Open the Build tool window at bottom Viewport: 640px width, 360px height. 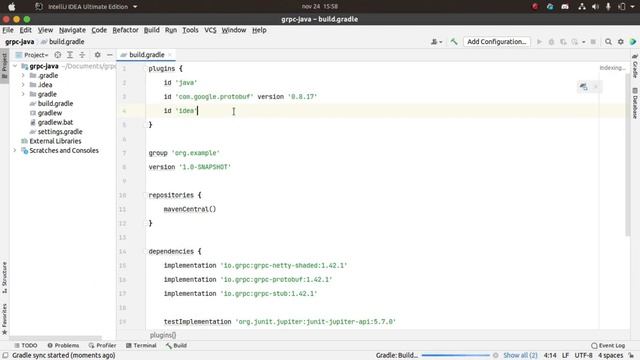pos(176,346)
